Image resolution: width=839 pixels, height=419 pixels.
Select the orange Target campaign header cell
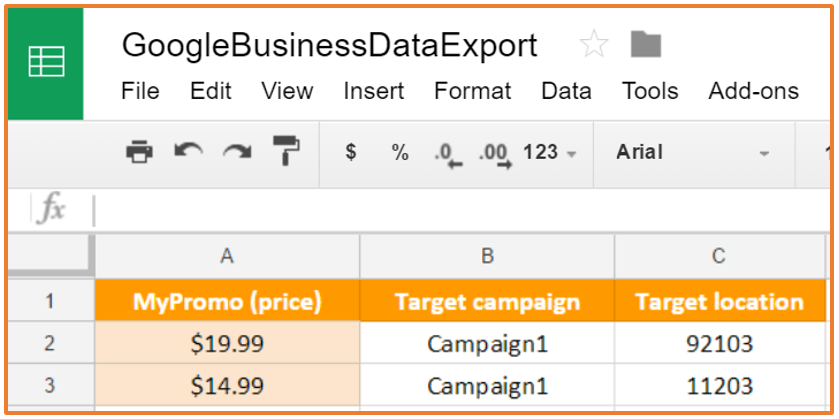[487, 301]
